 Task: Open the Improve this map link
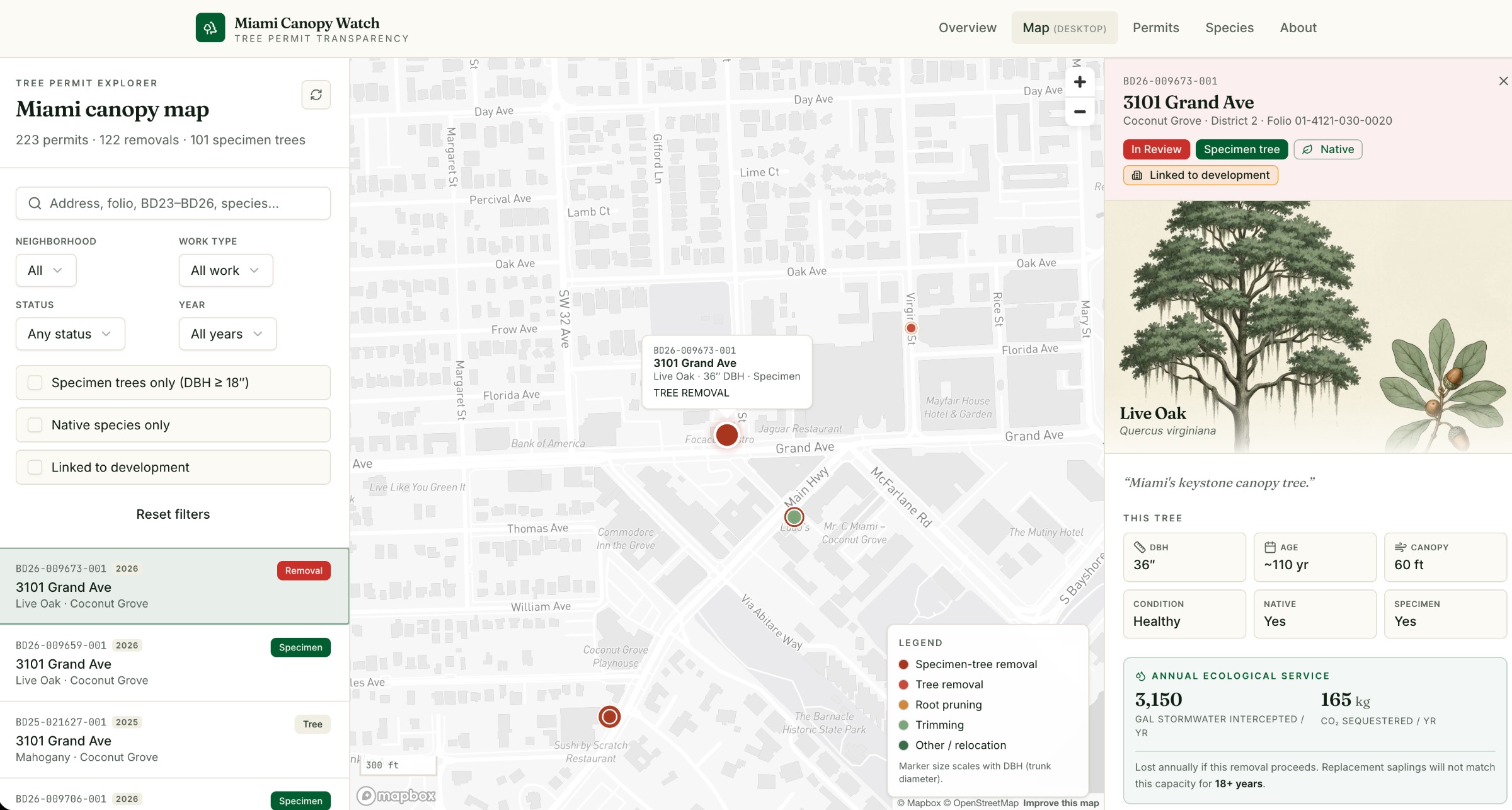point(1061,803)
